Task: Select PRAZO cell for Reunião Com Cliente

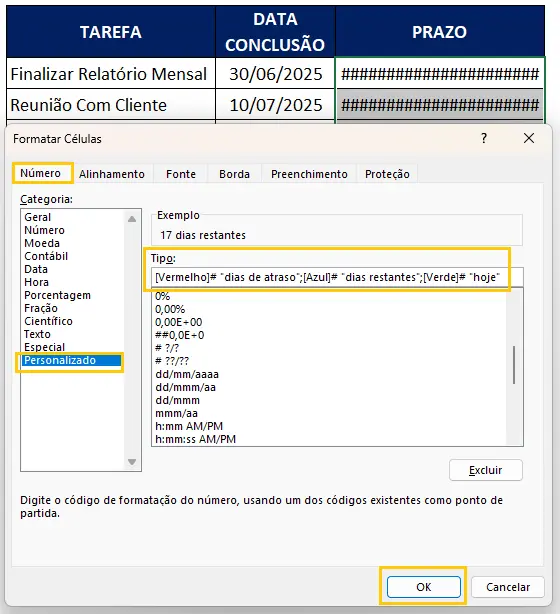Action: 440,105
